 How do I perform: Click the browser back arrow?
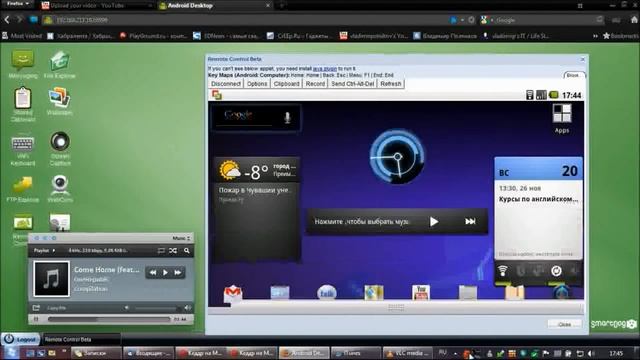click(x=7, y=20)
